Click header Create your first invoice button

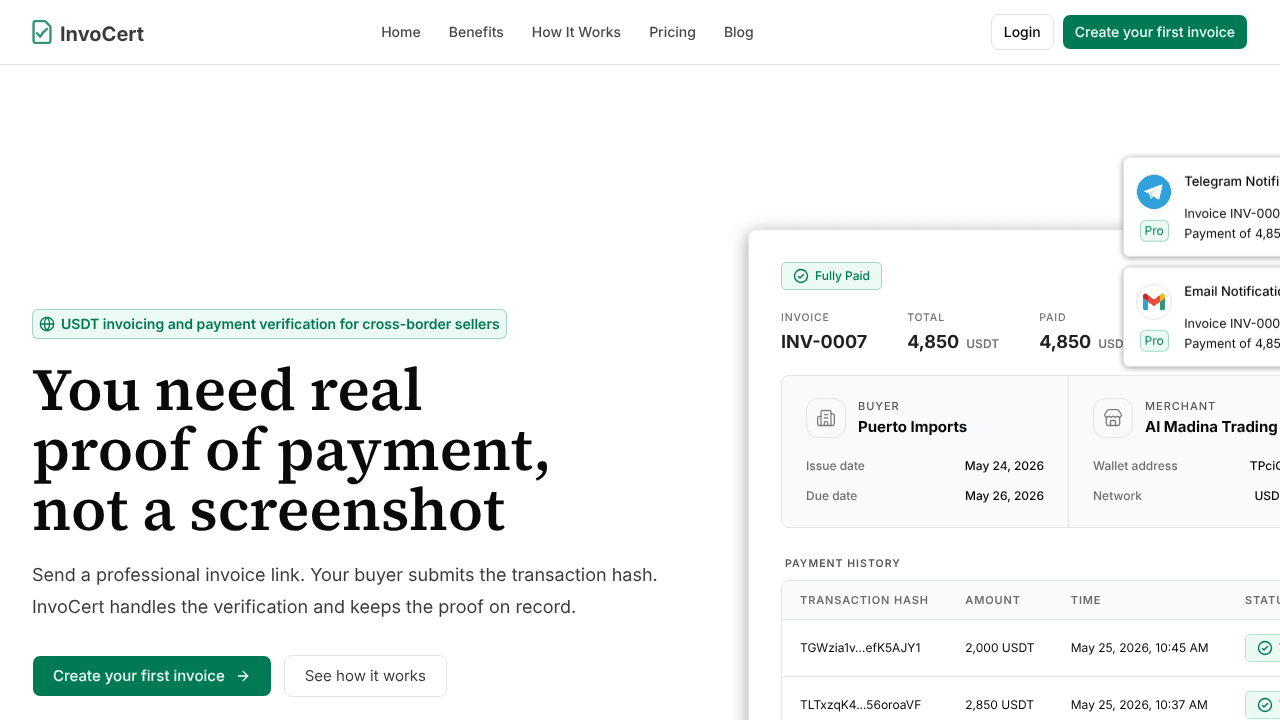1155,32
